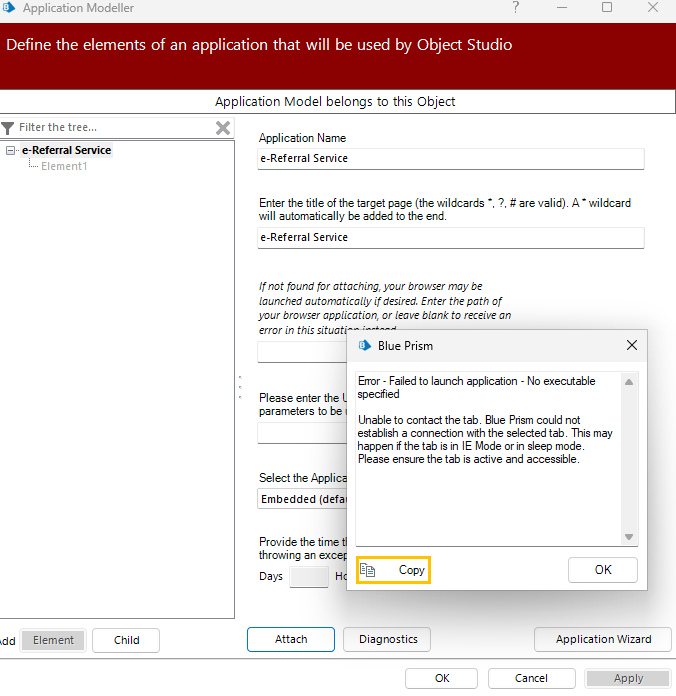Clear the tree filter with X icon

(223, 128)
